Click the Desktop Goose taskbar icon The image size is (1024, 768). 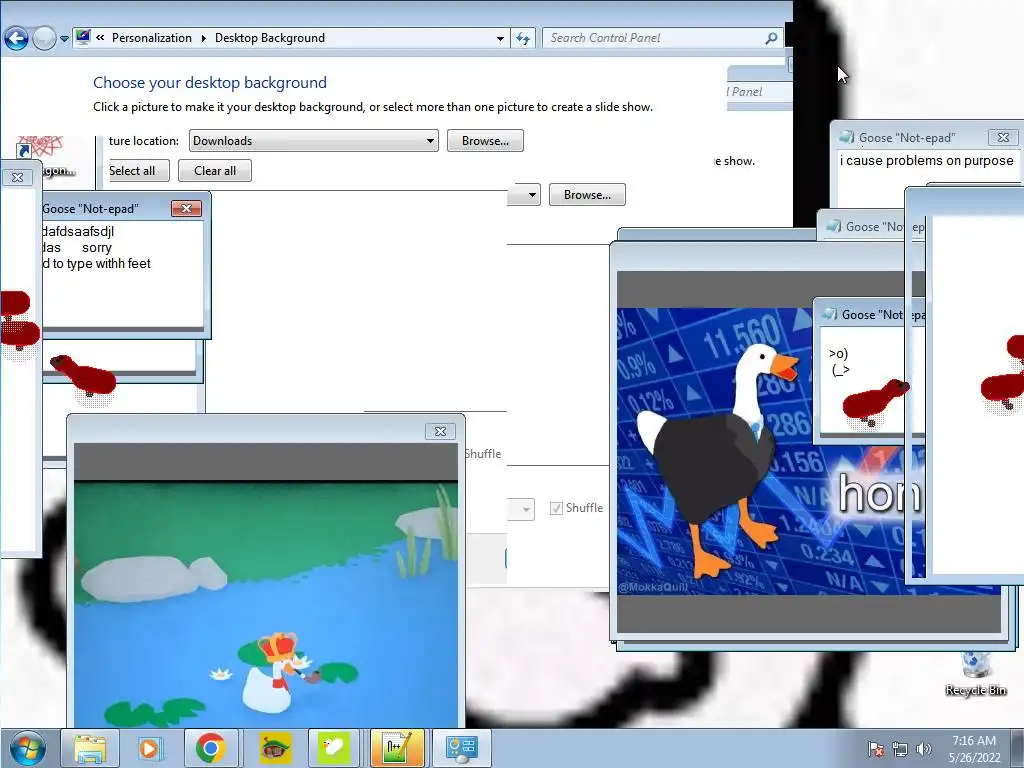click(x=334, y=748)
